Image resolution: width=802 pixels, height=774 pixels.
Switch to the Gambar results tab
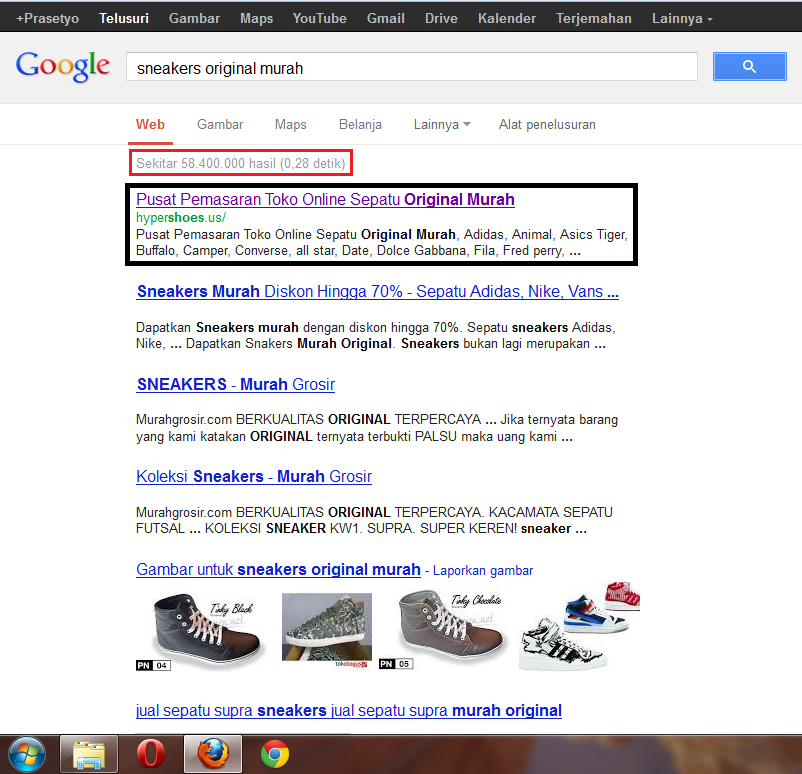point(220,124)
